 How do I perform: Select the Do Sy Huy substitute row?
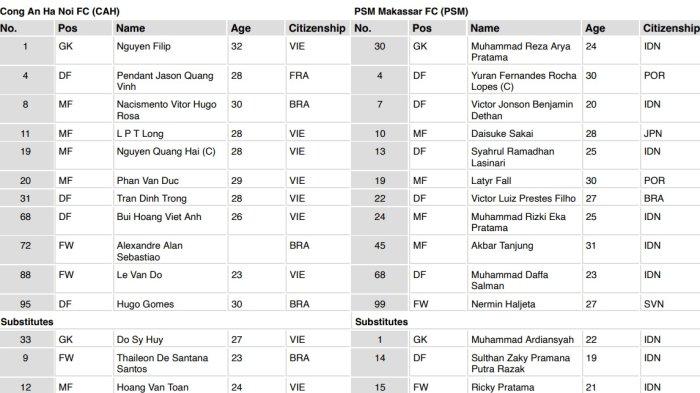pos(175,339)
